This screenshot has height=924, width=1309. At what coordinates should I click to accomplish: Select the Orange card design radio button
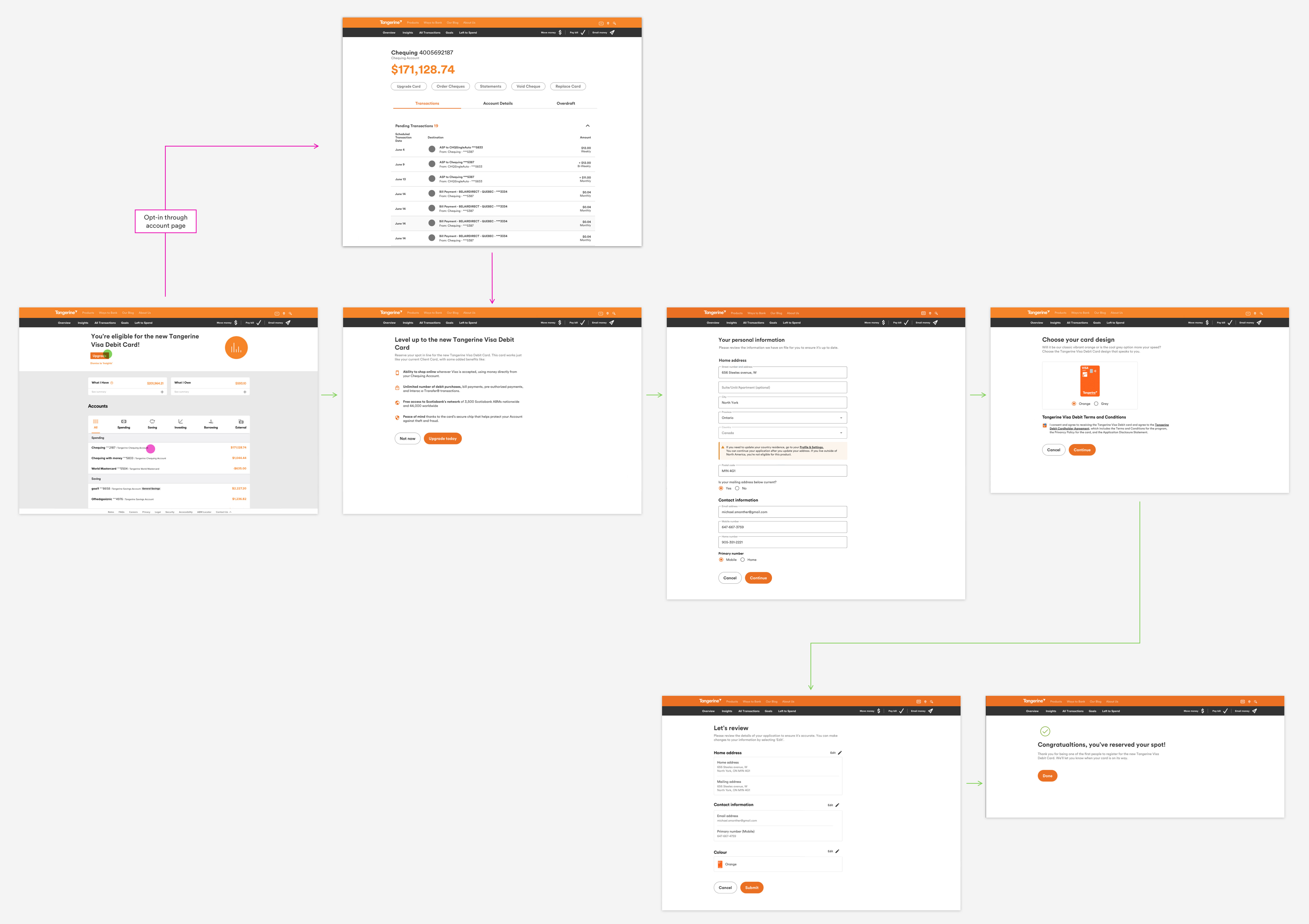tap(1074, 404)
